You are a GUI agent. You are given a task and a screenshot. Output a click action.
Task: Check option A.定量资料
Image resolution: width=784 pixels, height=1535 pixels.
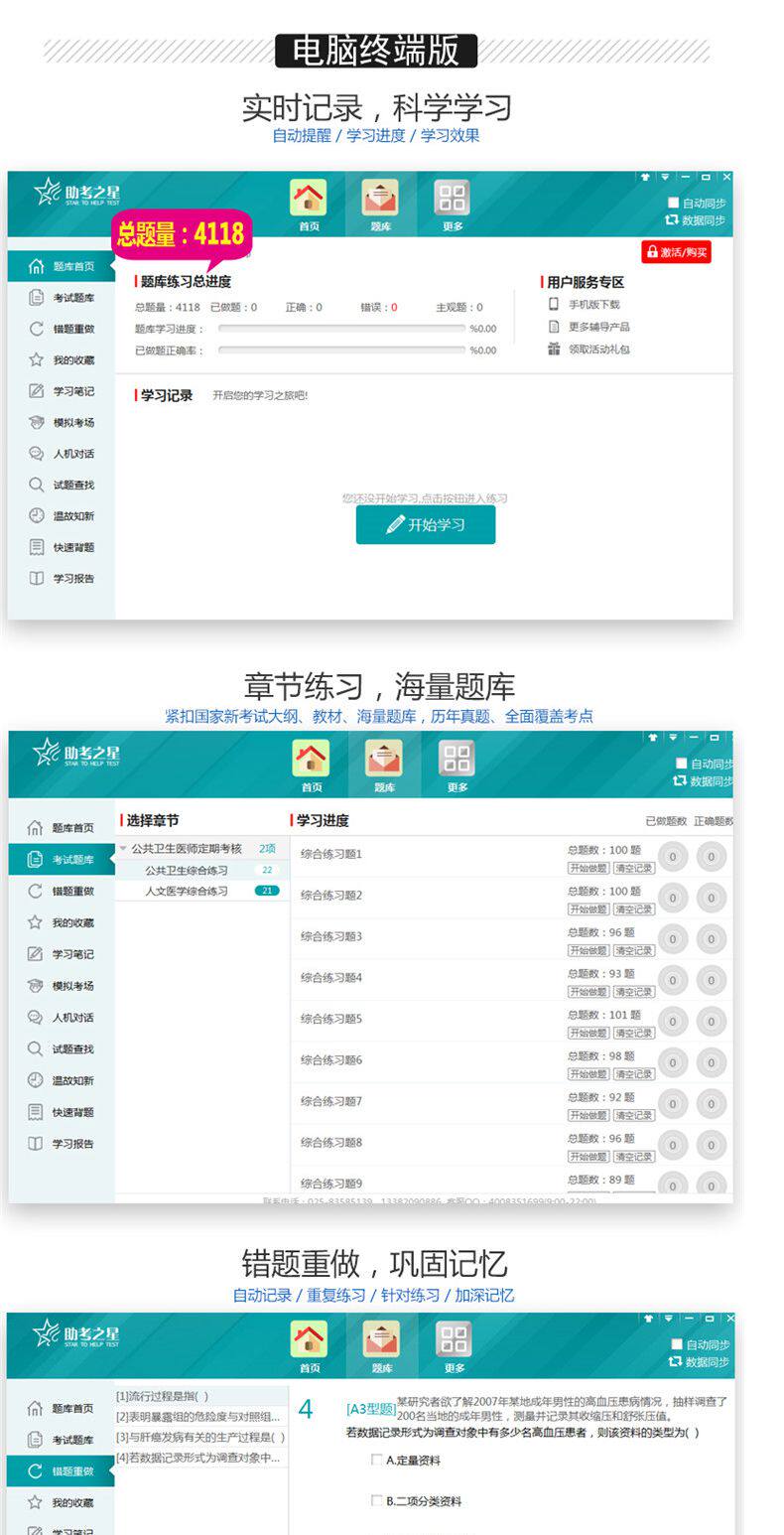click(x=376, y=1460)
